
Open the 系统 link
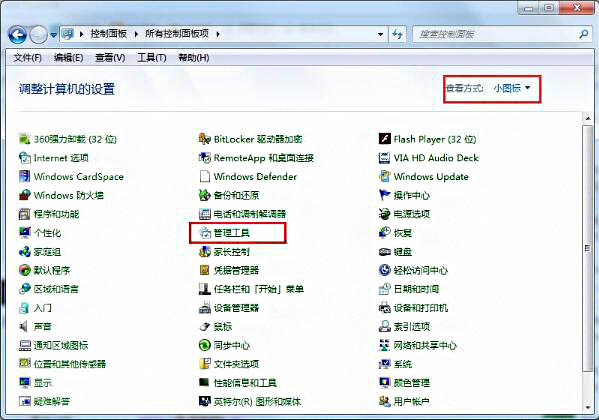click(403, 364)
